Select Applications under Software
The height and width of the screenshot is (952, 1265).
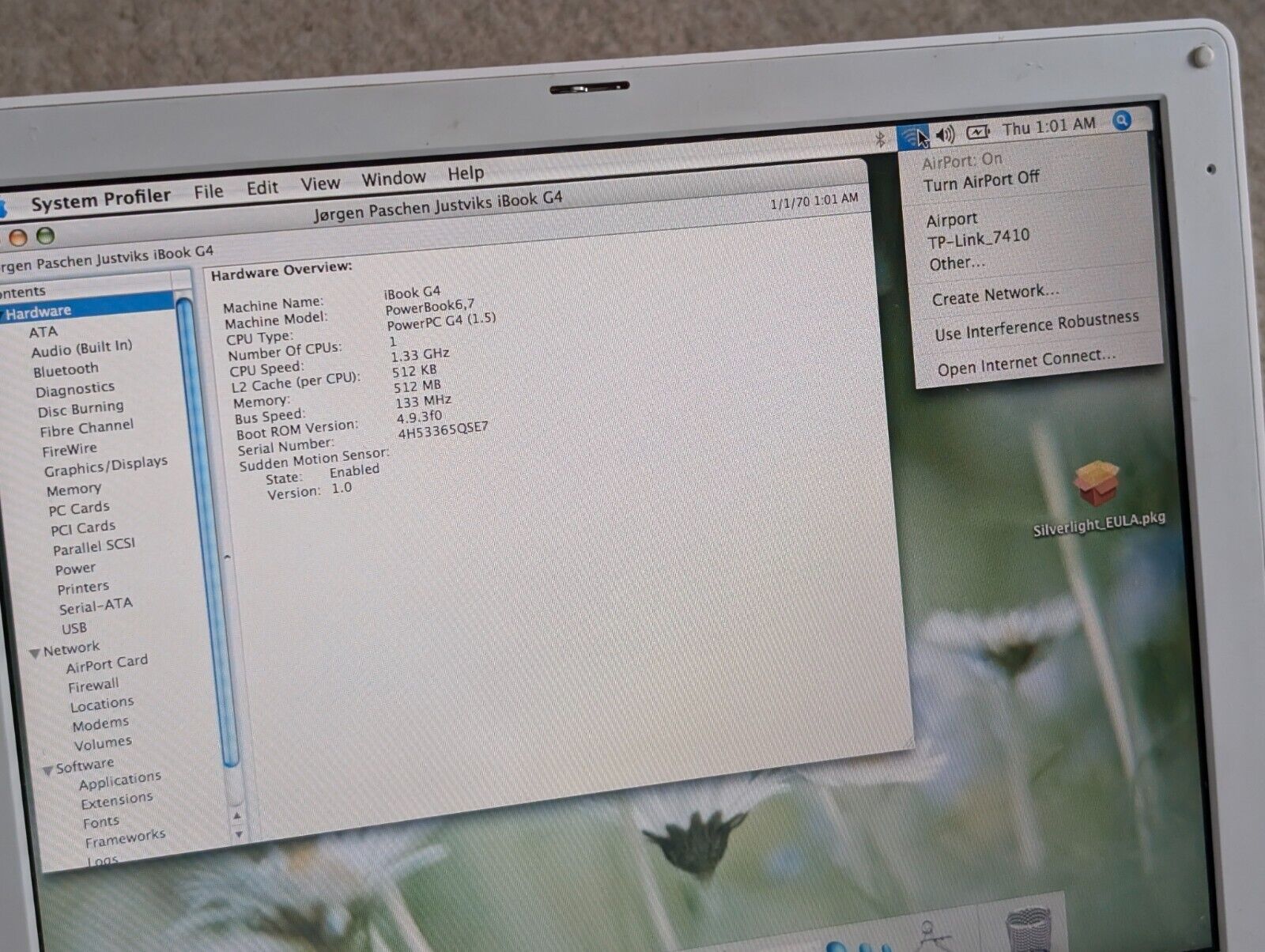coord(120,781)
